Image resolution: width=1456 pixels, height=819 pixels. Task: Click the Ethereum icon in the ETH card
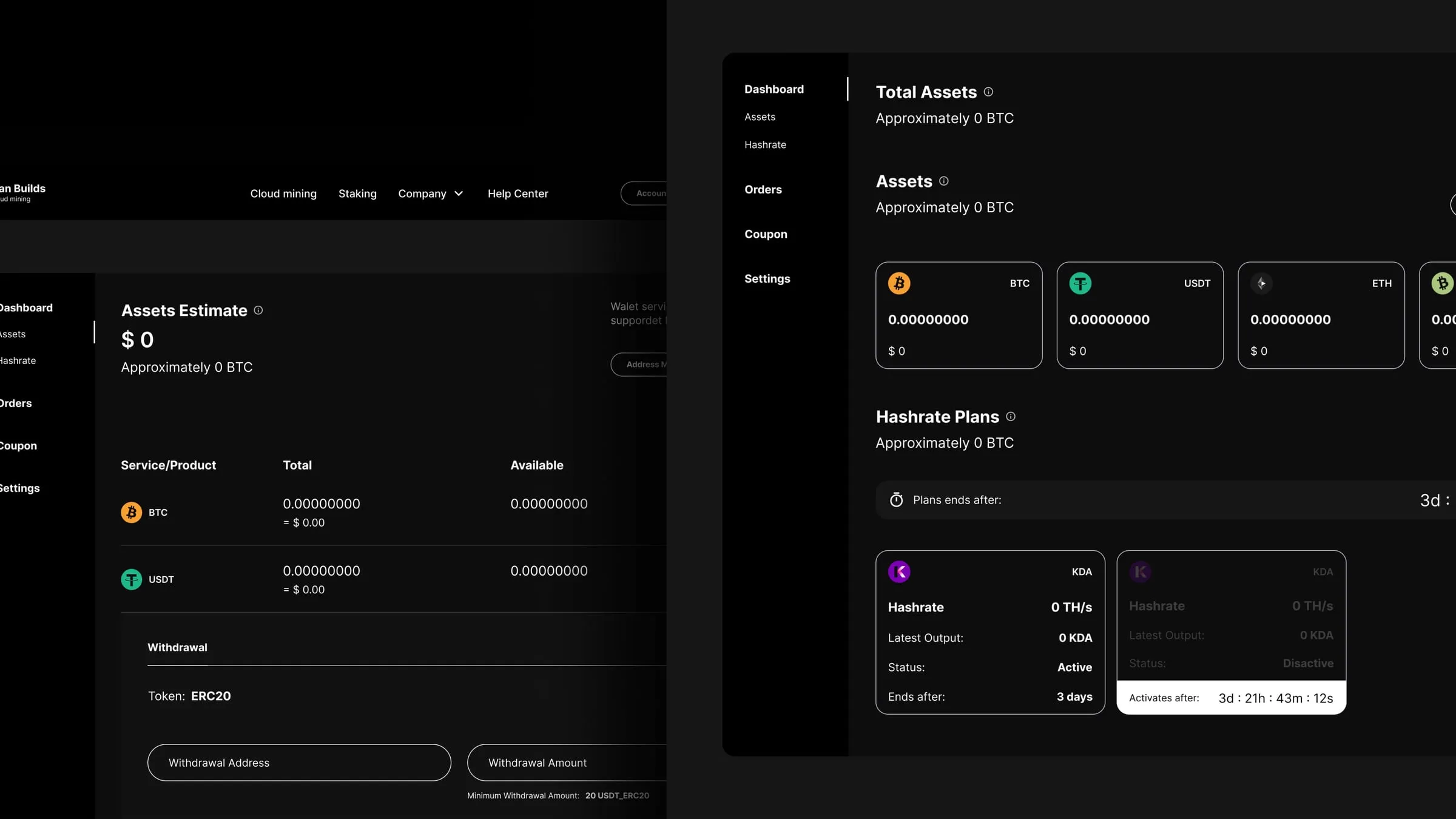1261,283
